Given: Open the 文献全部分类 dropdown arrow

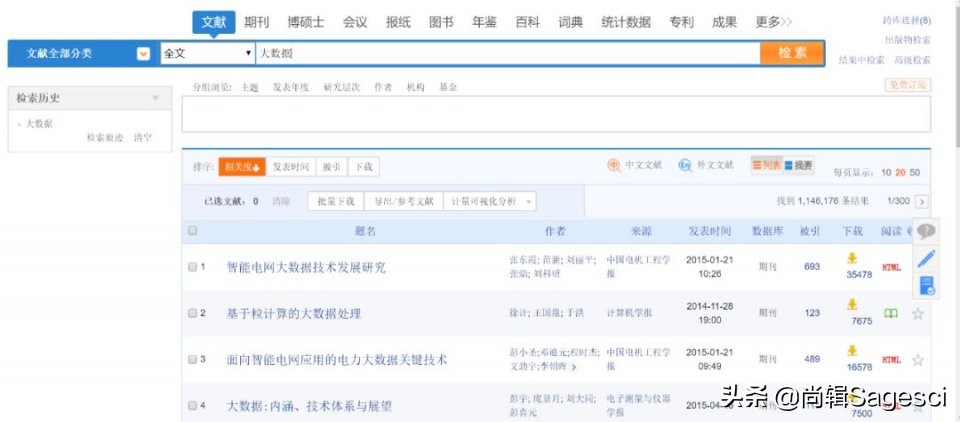Looking at the screenshot, I should (x=143, y=54).
